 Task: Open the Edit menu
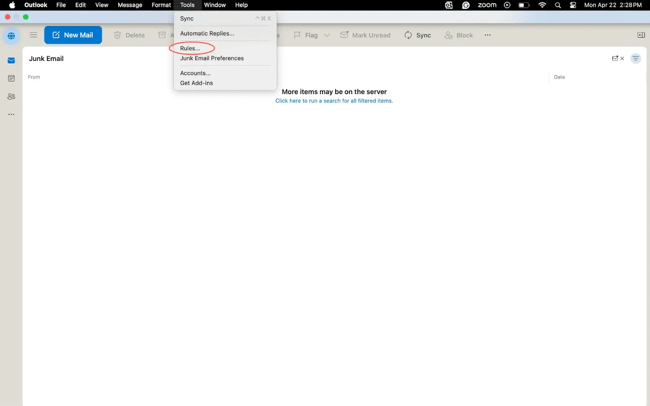click(x=80, y=5)
